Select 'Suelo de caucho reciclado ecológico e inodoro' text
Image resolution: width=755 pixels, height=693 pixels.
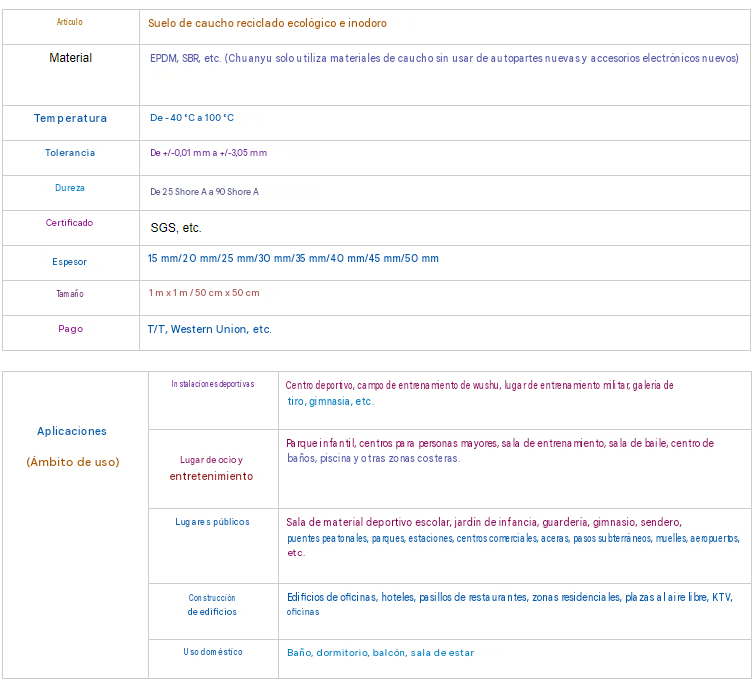pos(267,23)
